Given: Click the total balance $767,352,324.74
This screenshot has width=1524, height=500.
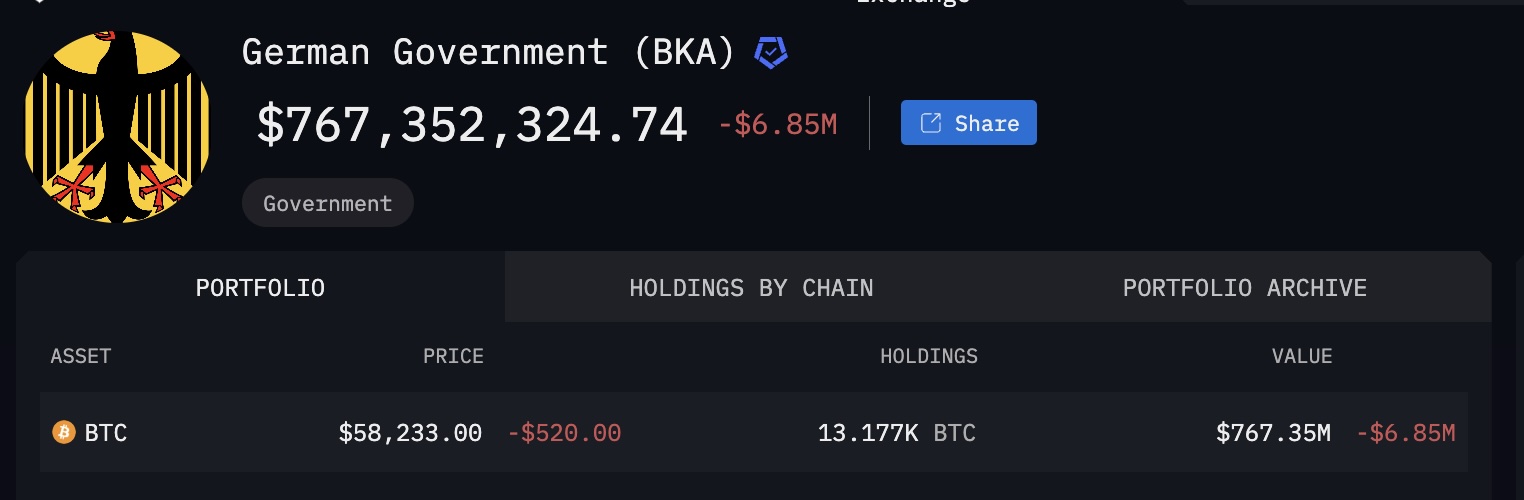Looking at the screenshot, I should [472, 125].
